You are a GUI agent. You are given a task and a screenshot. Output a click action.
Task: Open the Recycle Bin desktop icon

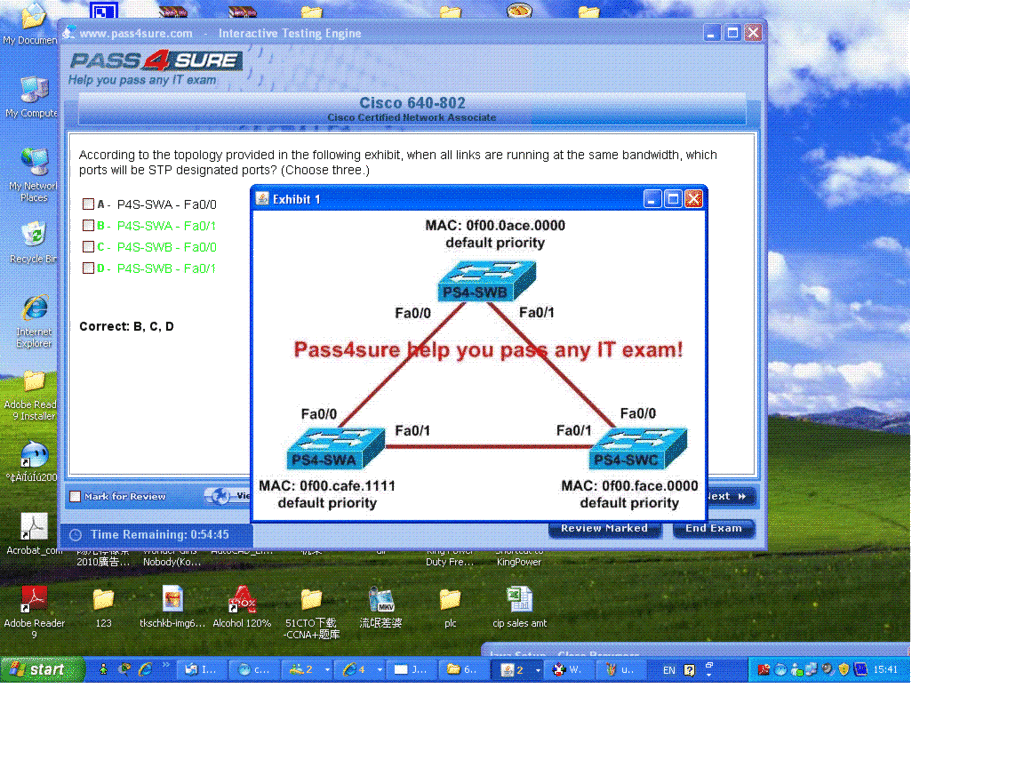pyautogui.click(x=33, y=237)
